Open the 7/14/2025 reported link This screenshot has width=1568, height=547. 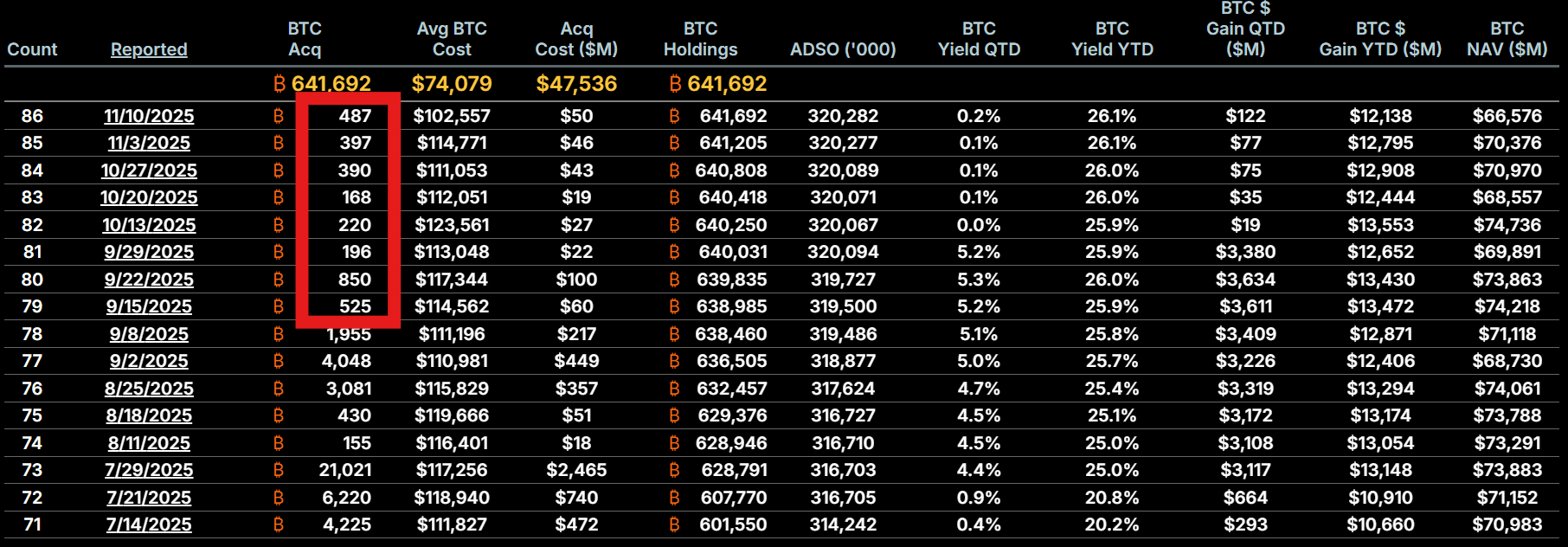[149, 524]
